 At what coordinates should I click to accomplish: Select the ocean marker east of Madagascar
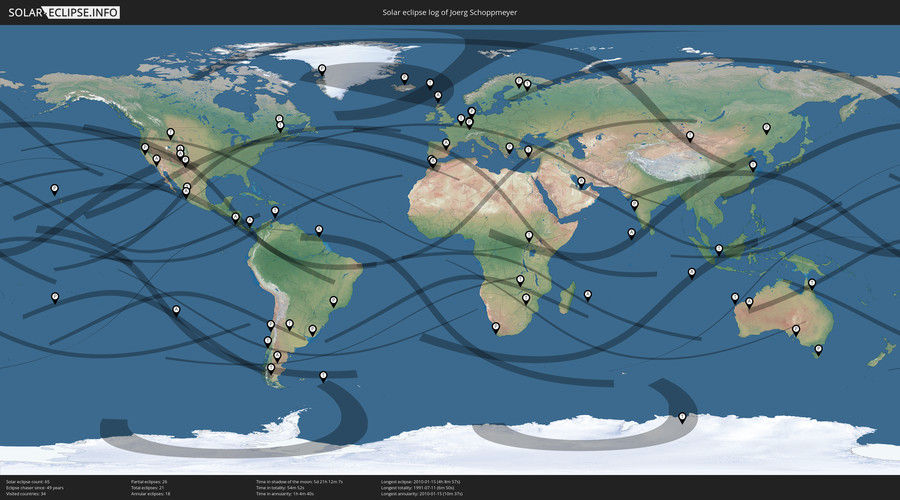point(587,295)
